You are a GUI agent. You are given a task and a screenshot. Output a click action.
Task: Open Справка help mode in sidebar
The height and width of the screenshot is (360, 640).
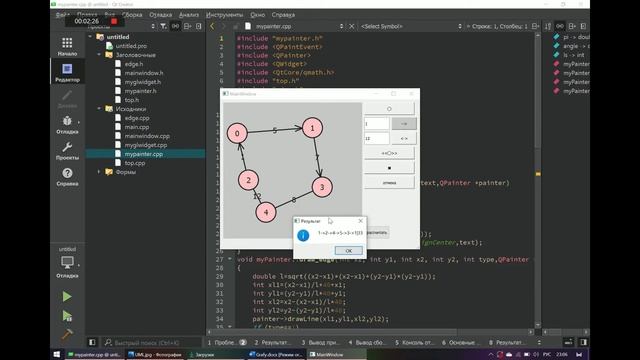[x=67, y=177]
